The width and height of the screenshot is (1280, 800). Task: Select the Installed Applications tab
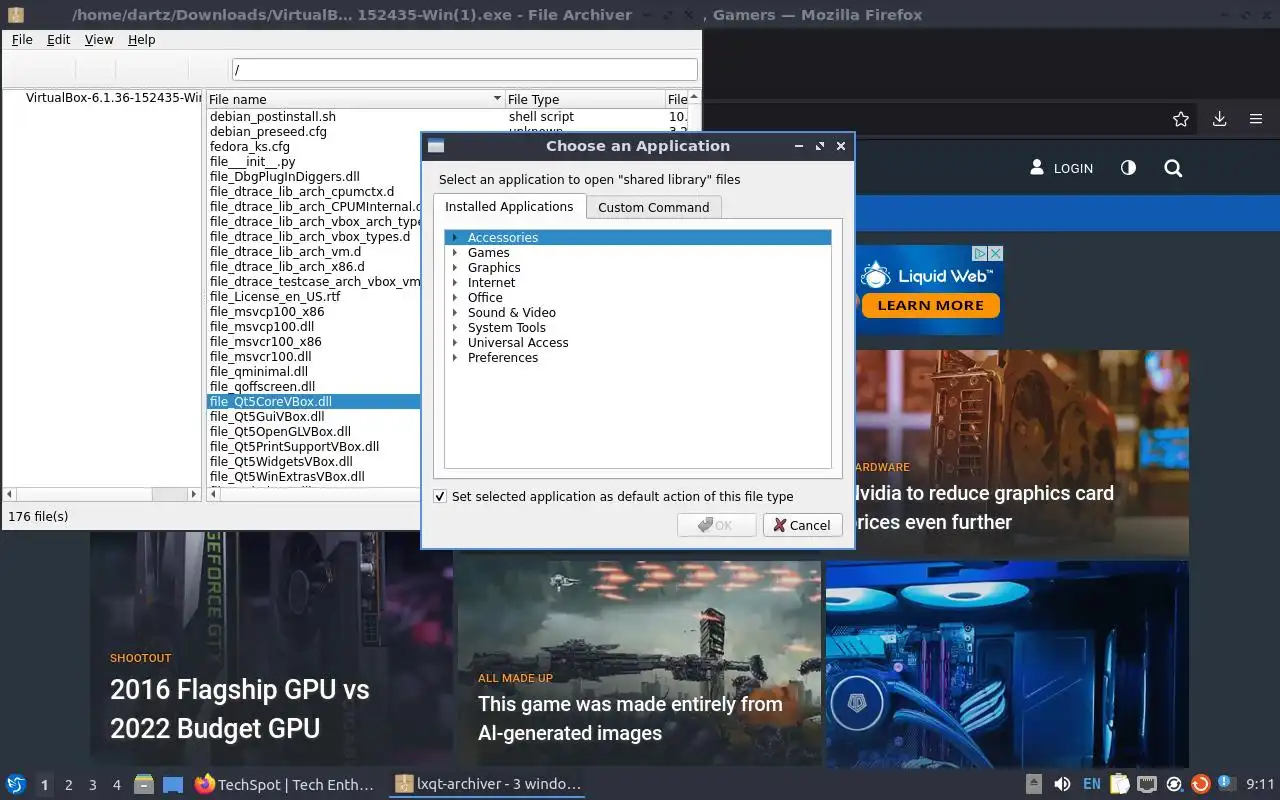(x=509, y=206)
